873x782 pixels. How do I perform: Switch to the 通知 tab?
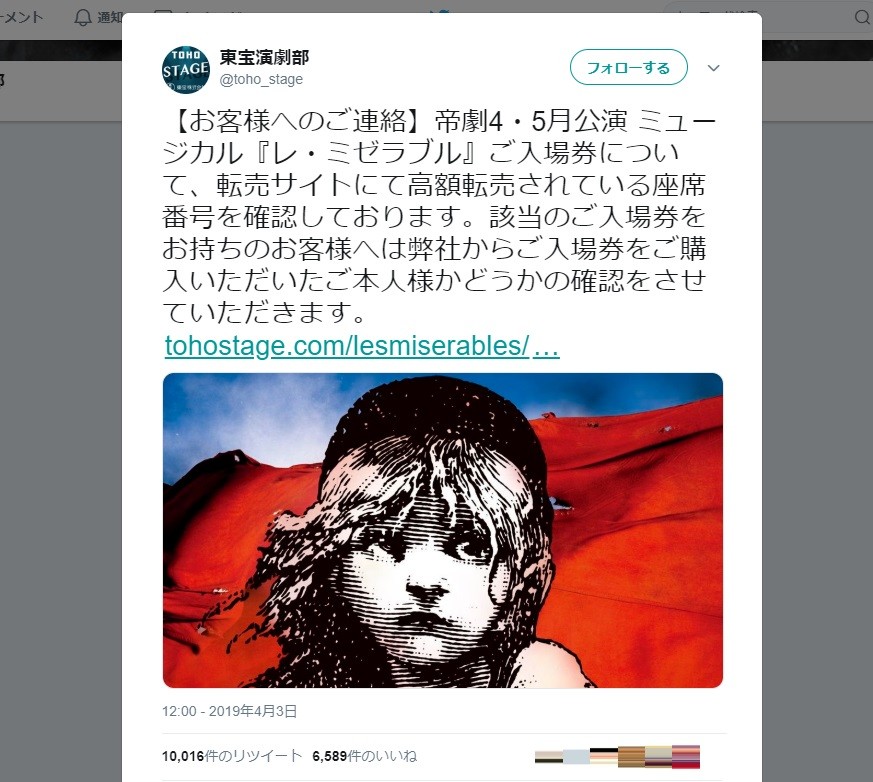pyautogui.click(x=110, y=18)
